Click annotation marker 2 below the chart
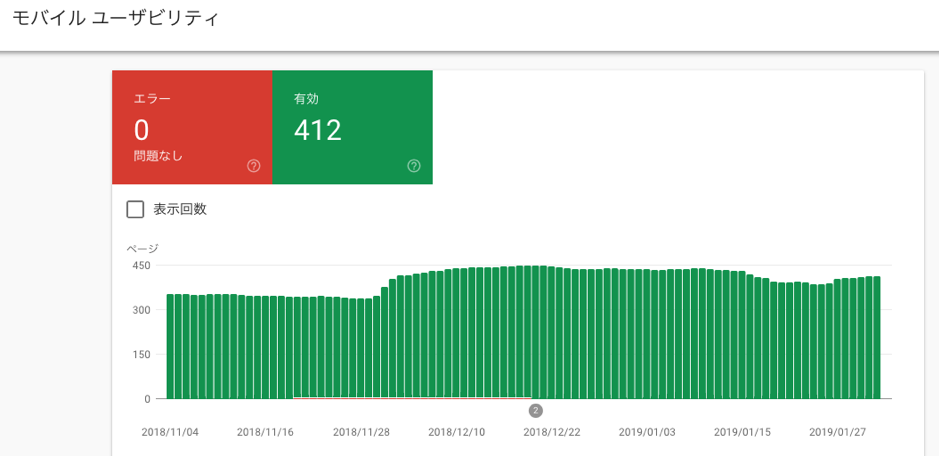Screen dimensions: 939x456 click(536, 410)
